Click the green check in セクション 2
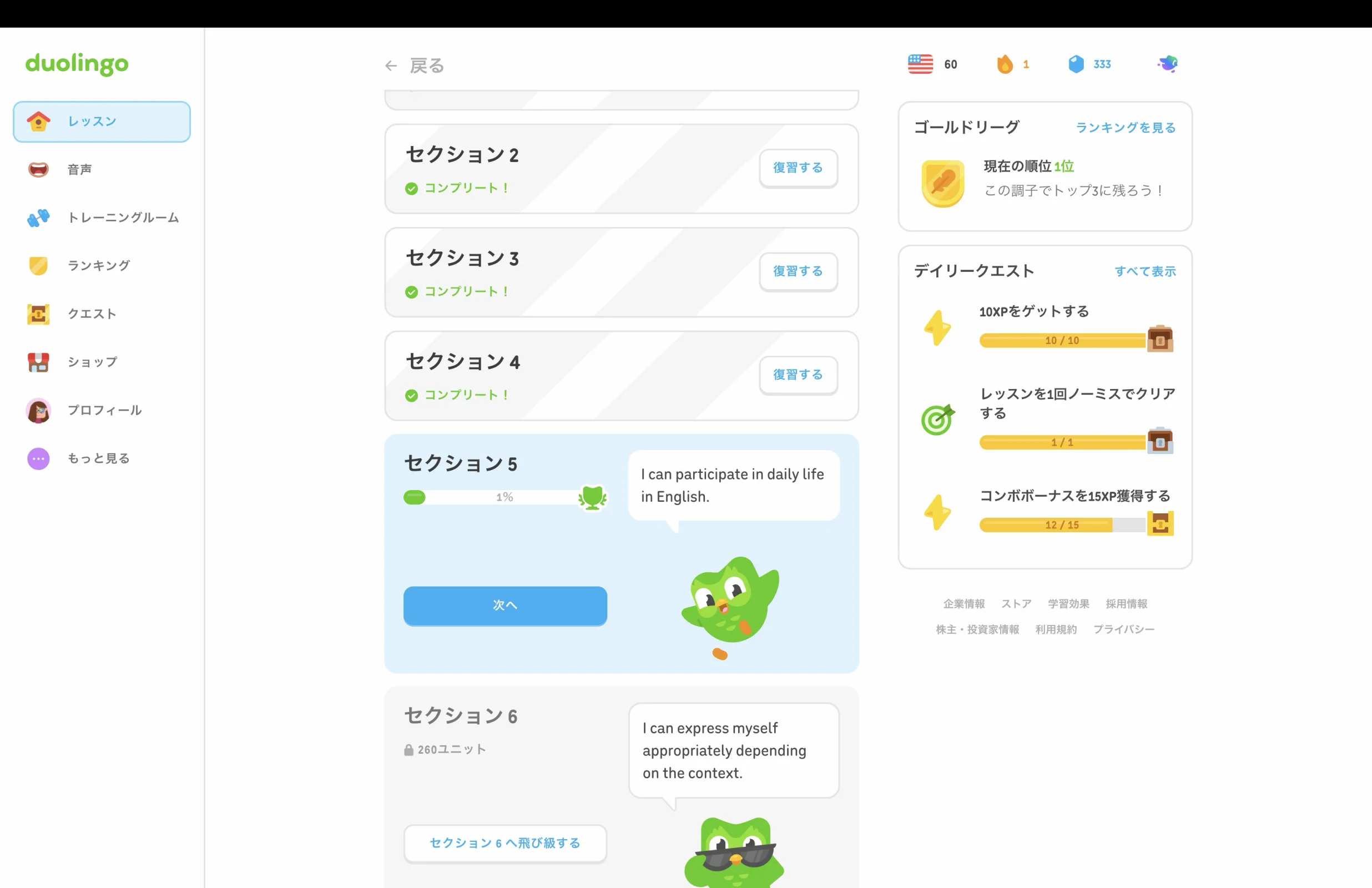The image size is (1372, 888). (x=411, y=189)
